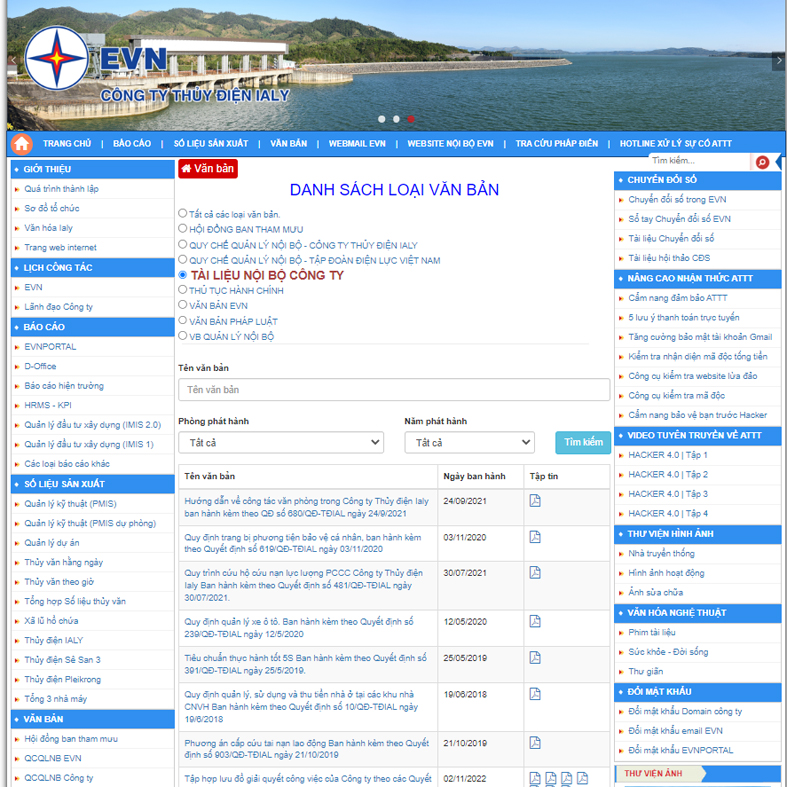Select 'TÀI LIỆU NỘI BỘ CÔNG TY' radio
787x787 pixels.
click(183, 275)
